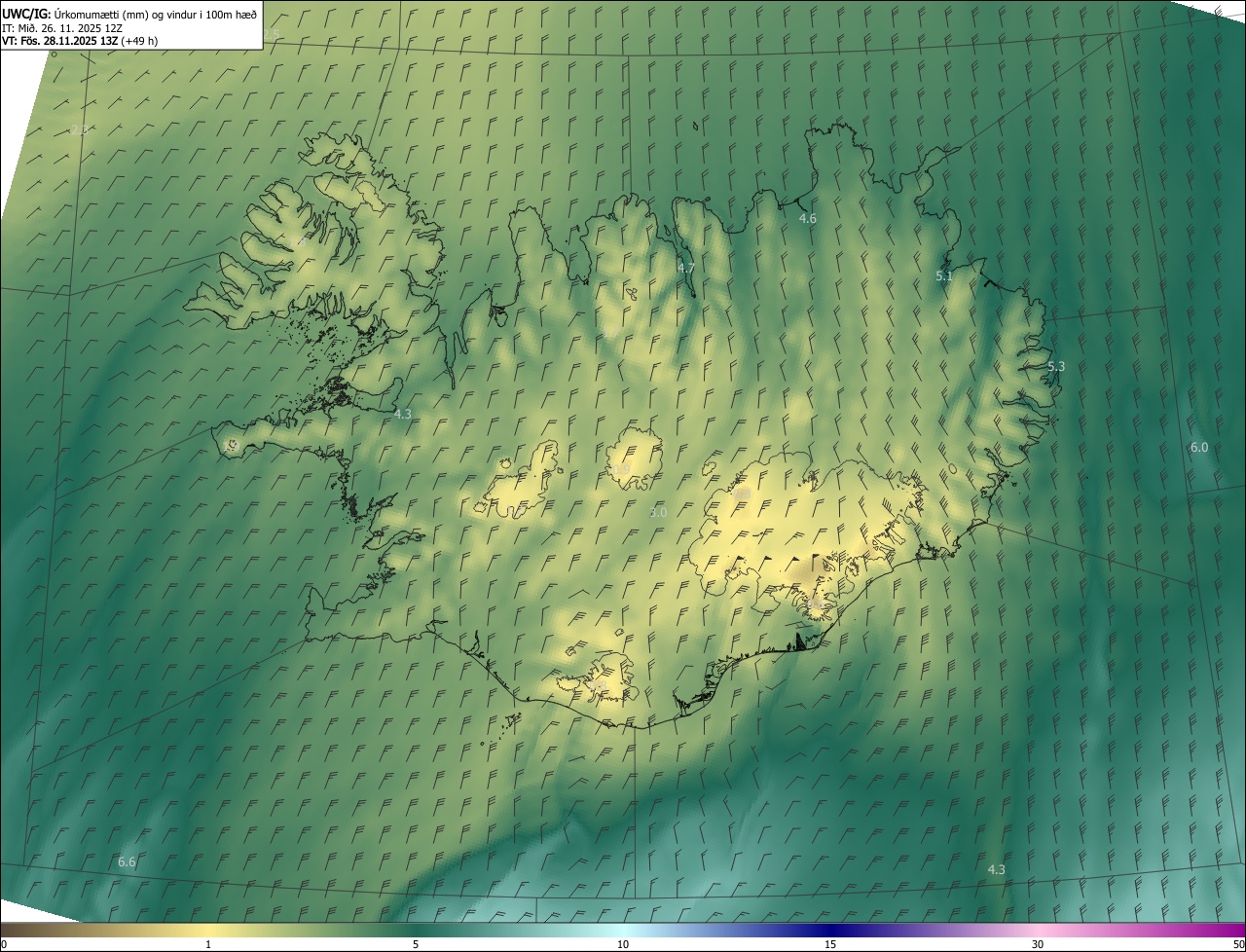
Task: Click the 0.9 value on Hofsjökull glacier
Action: pos(621,470)
